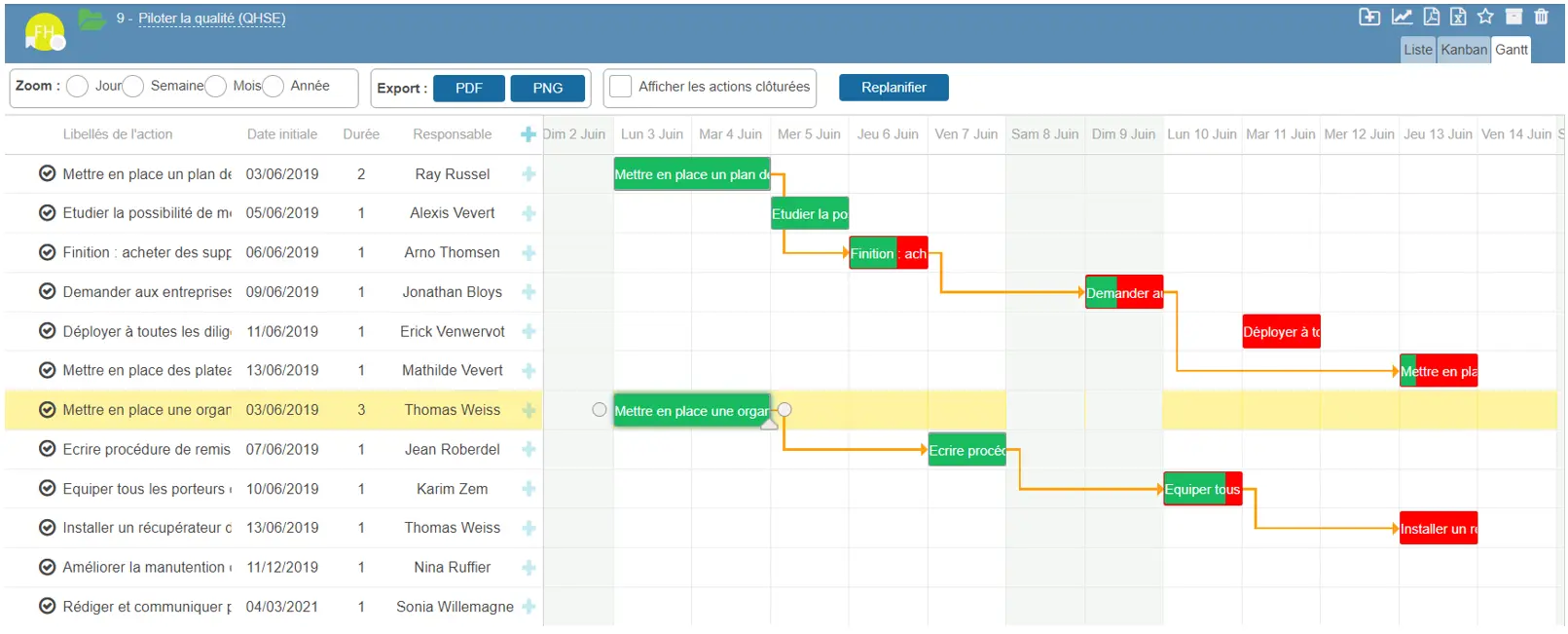Image resolution: width=1568 pixels, height=634 pixels.
Task: Expand Jonathan Bloys row with plus icon
Action: click(529, 292)
